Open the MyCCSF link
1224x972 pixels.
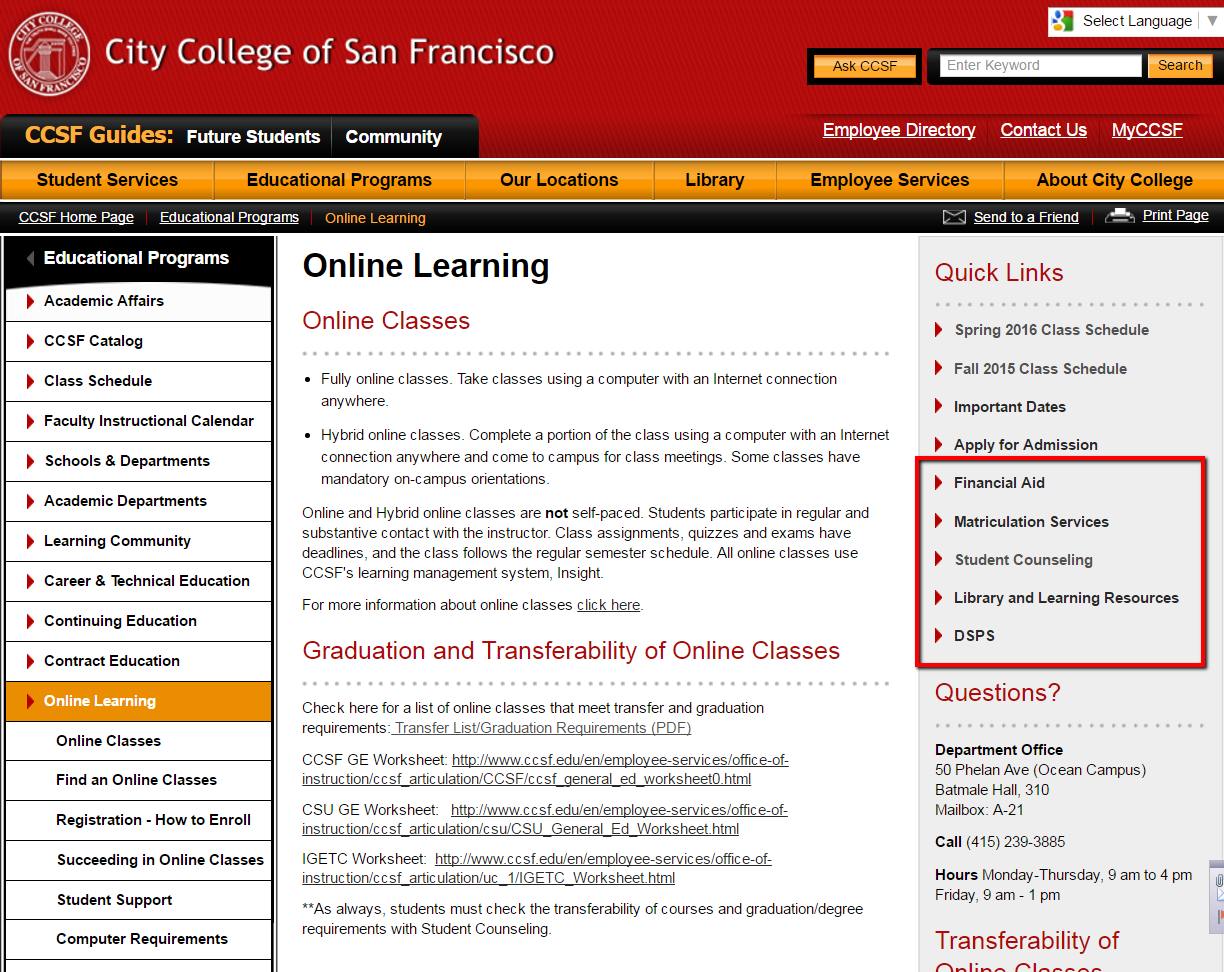pyautogui.click(x=1147, y=130)
